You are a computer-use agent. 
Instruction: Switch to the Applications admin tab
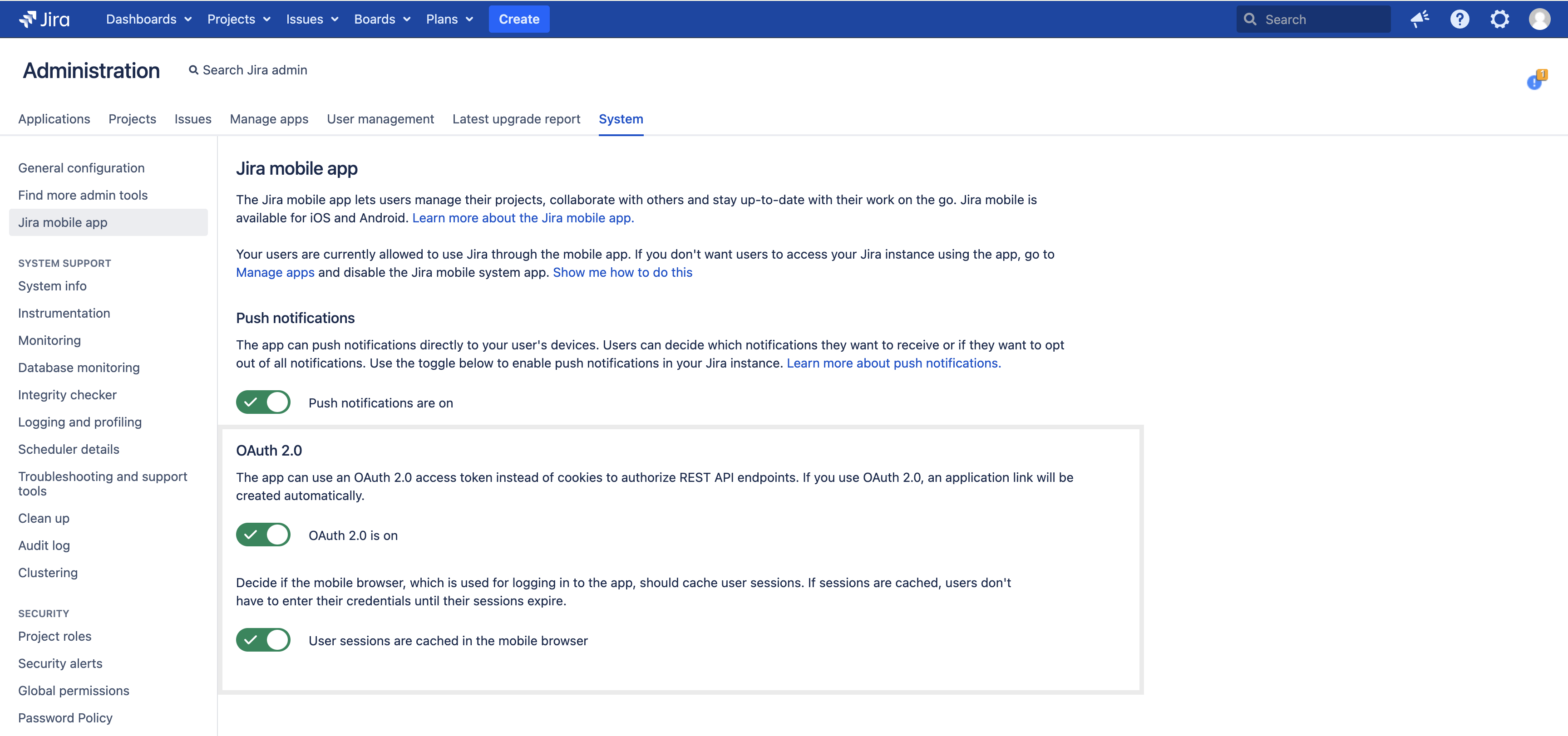click(x=54, y=119)
